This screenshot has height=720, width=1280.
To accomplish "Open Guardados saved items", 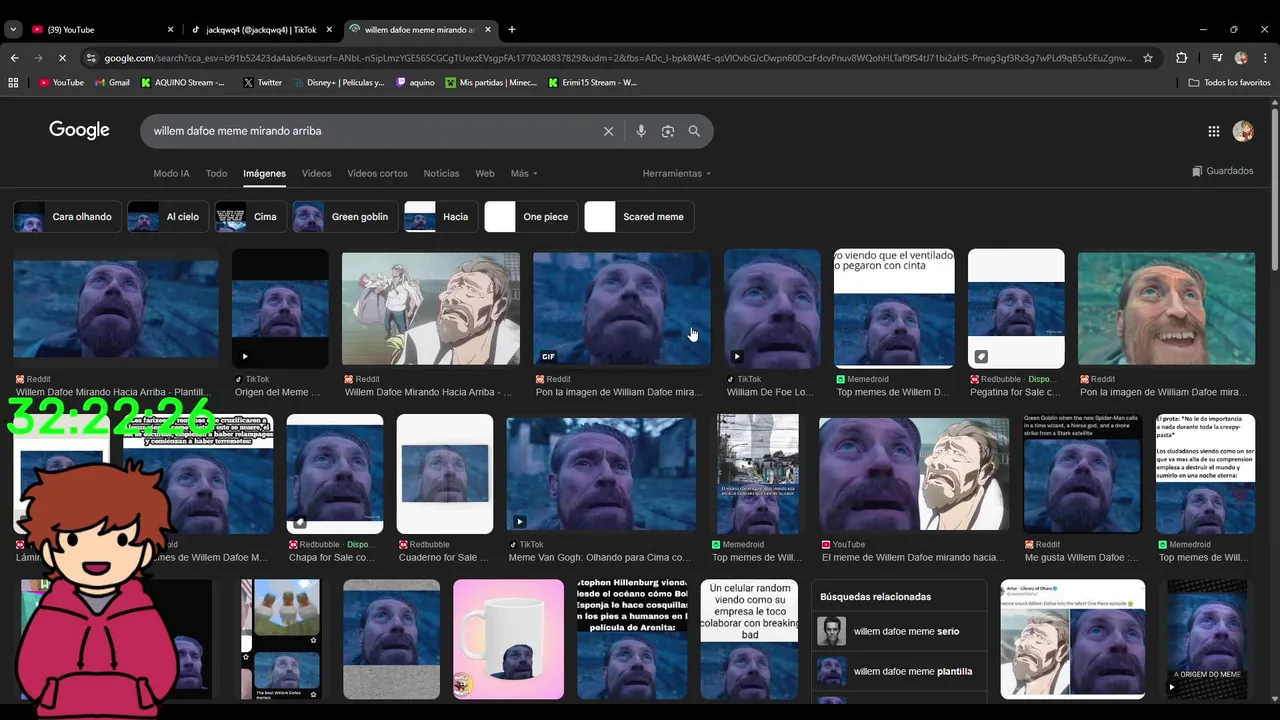I will (1223, 171).
